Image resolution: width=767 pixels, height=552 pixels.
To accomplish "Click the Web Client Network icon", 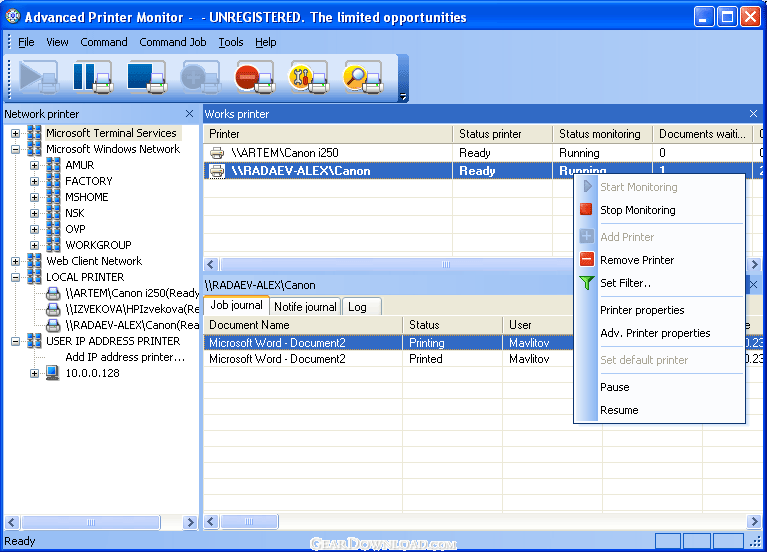I will pos(34,261).
